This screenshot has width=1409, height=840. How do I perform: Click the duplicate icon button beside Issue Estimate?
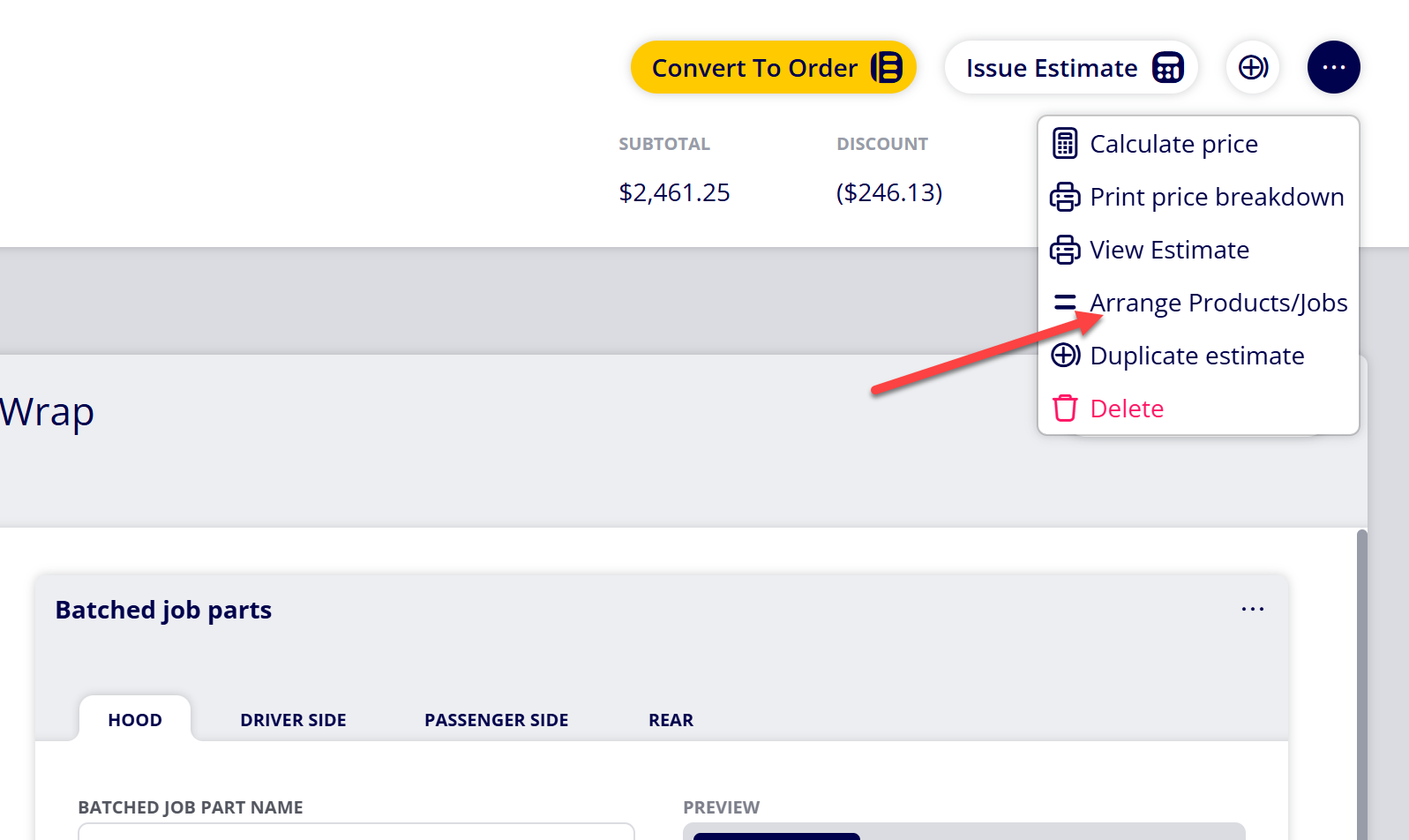click(x=1253, y=67)
